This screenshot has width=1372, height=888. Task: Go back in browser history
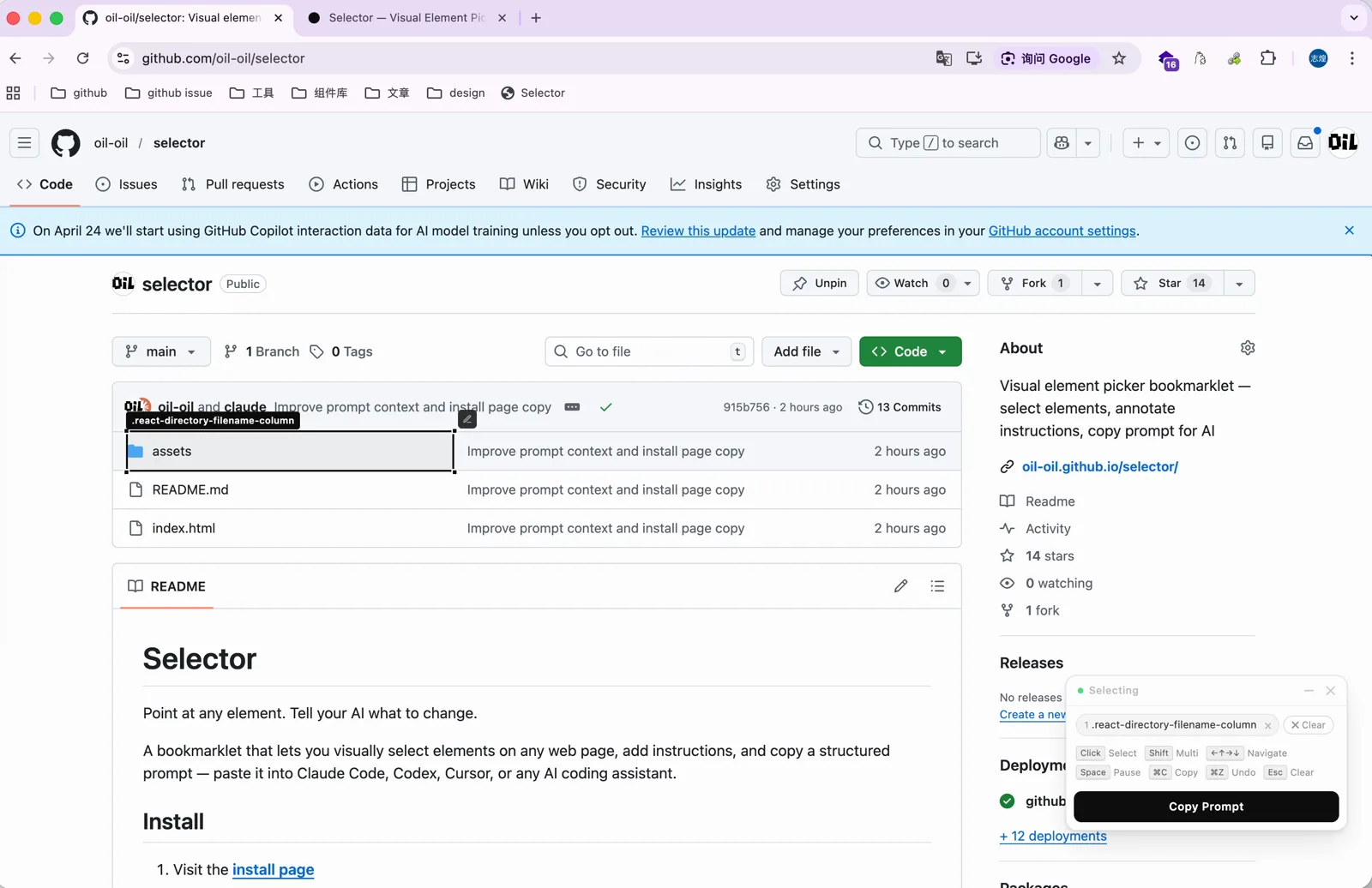click(x=15, y=58)
